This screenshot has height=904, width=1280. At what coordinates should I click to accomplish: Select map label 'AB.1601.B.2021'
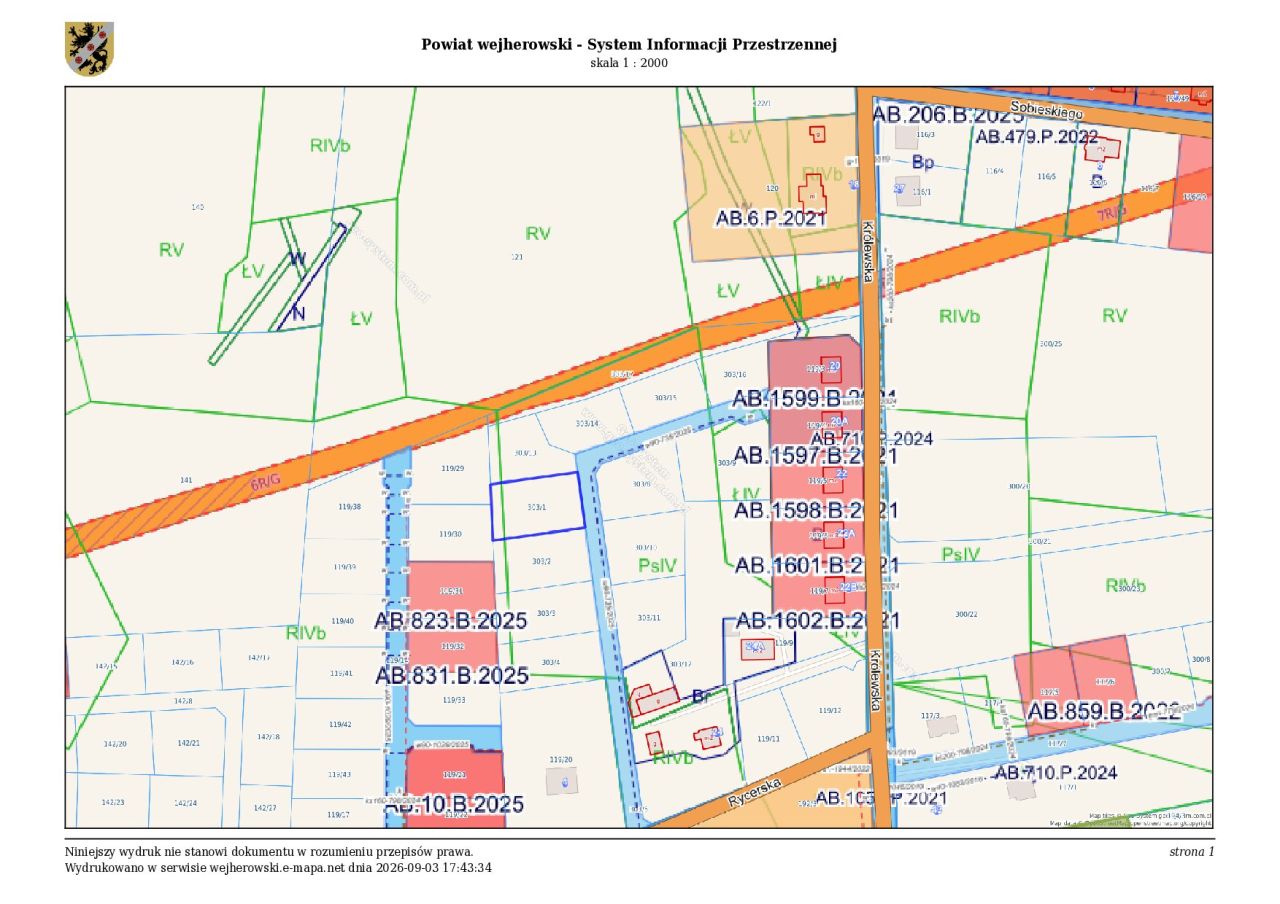(817, 565)
